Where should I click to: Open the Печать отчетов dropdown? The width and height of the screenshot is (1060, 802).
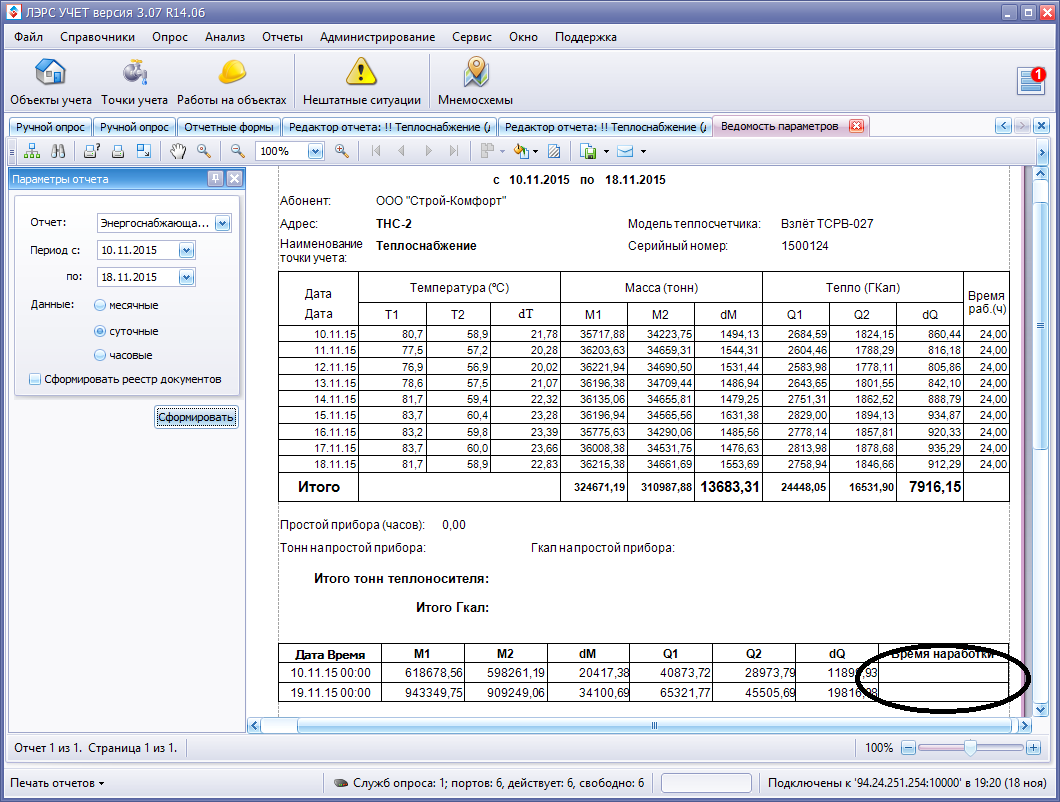pos(57,783)
